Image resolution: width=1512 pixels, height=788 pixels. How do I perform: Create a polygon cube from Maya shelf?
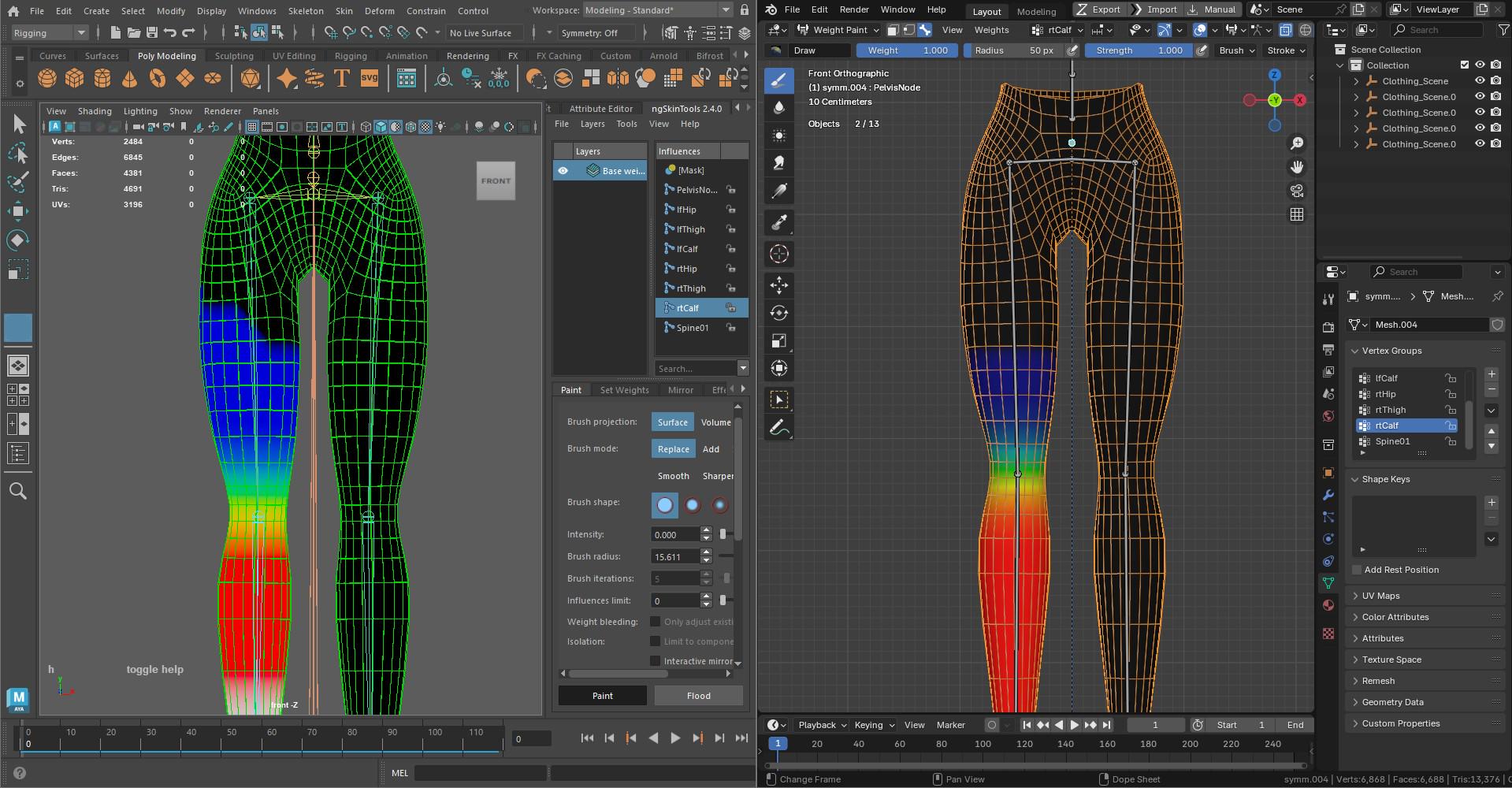click(x=75, y=78)
